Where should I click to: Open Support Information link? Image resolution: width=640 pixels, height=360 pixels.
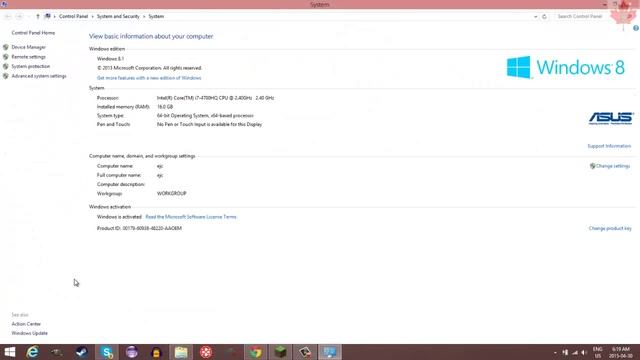tap(609, 146)
